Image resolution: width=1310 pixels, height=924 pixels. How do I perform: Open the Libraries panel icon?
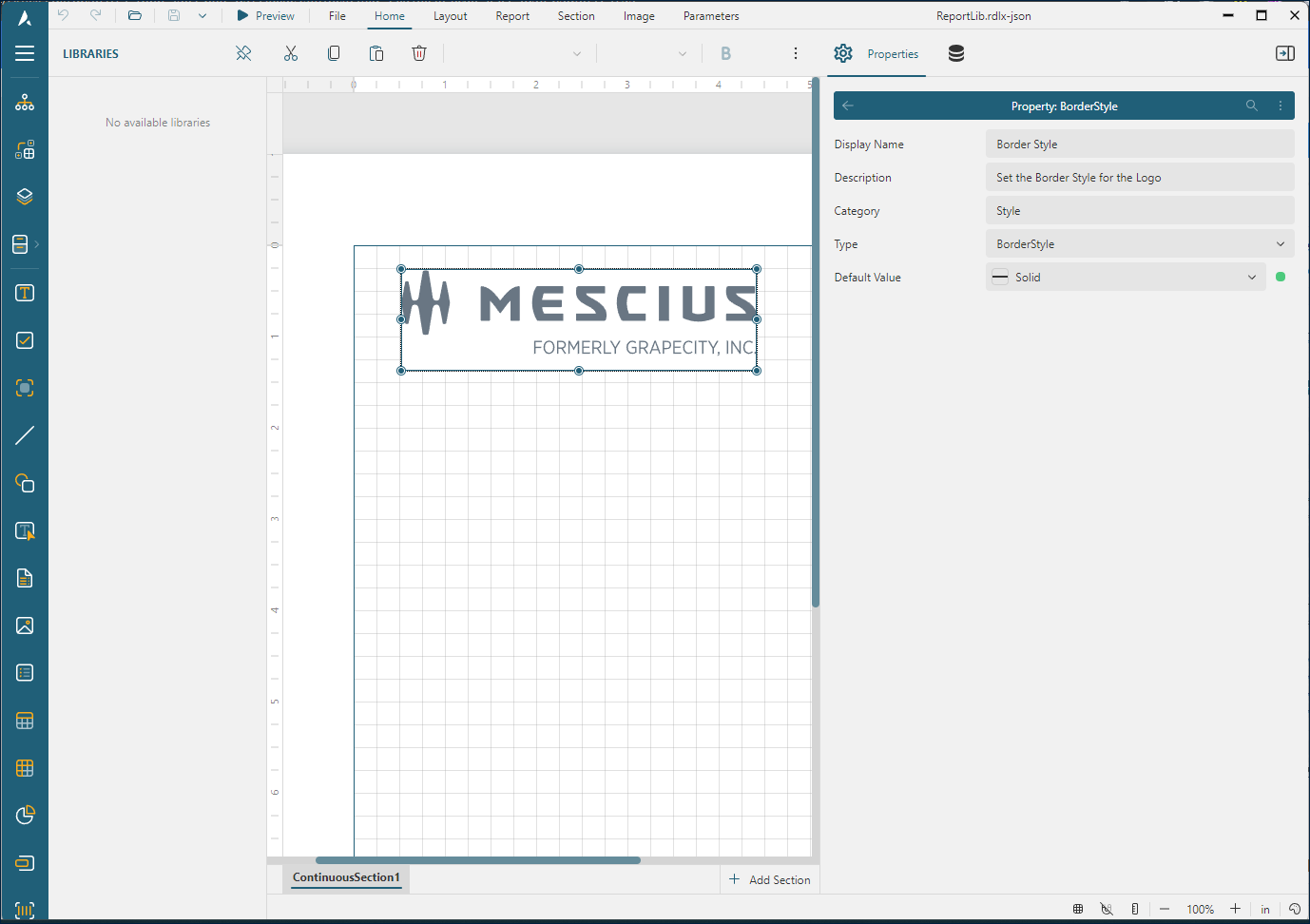point(20,244)
